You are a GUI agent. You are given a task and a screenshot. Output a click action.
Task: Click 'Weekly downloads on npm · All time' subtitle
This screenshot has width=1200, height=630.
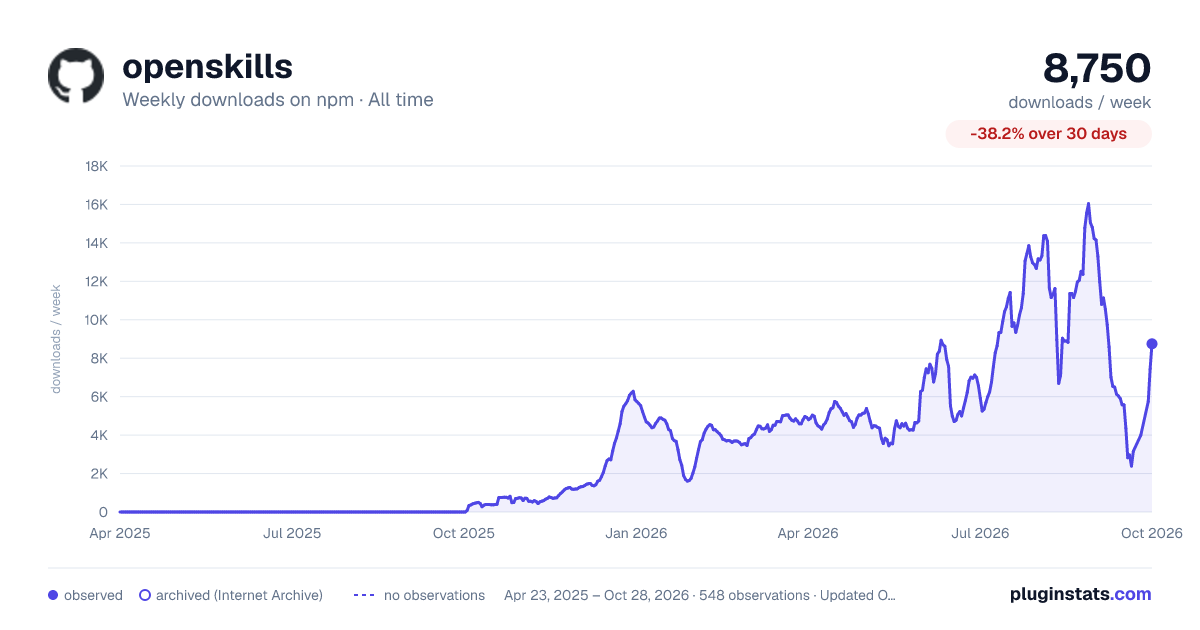[x=278, y=99]
